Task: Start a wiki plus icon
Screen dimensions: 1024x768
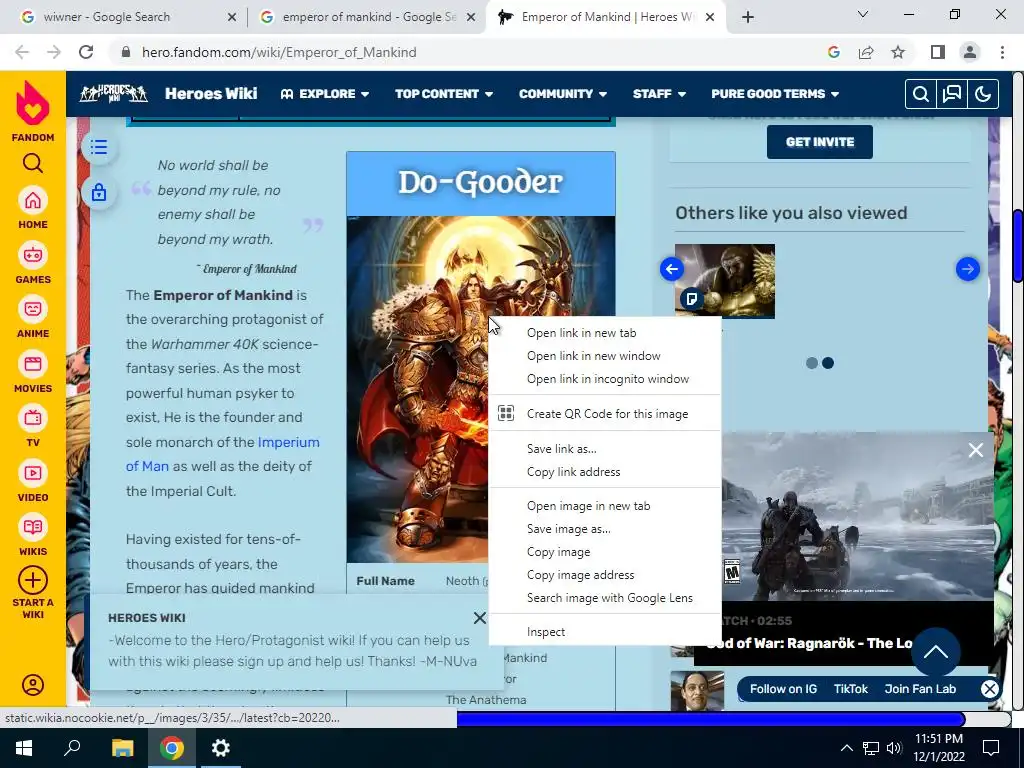Action: click(33, 581)
